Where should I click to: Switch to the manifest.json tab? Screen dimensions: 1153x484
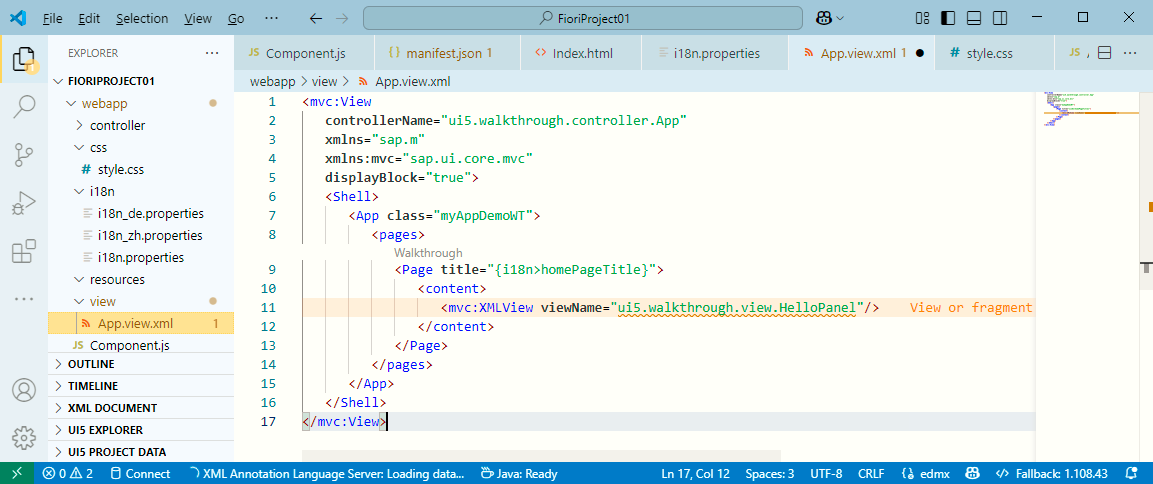click(447, 53)
